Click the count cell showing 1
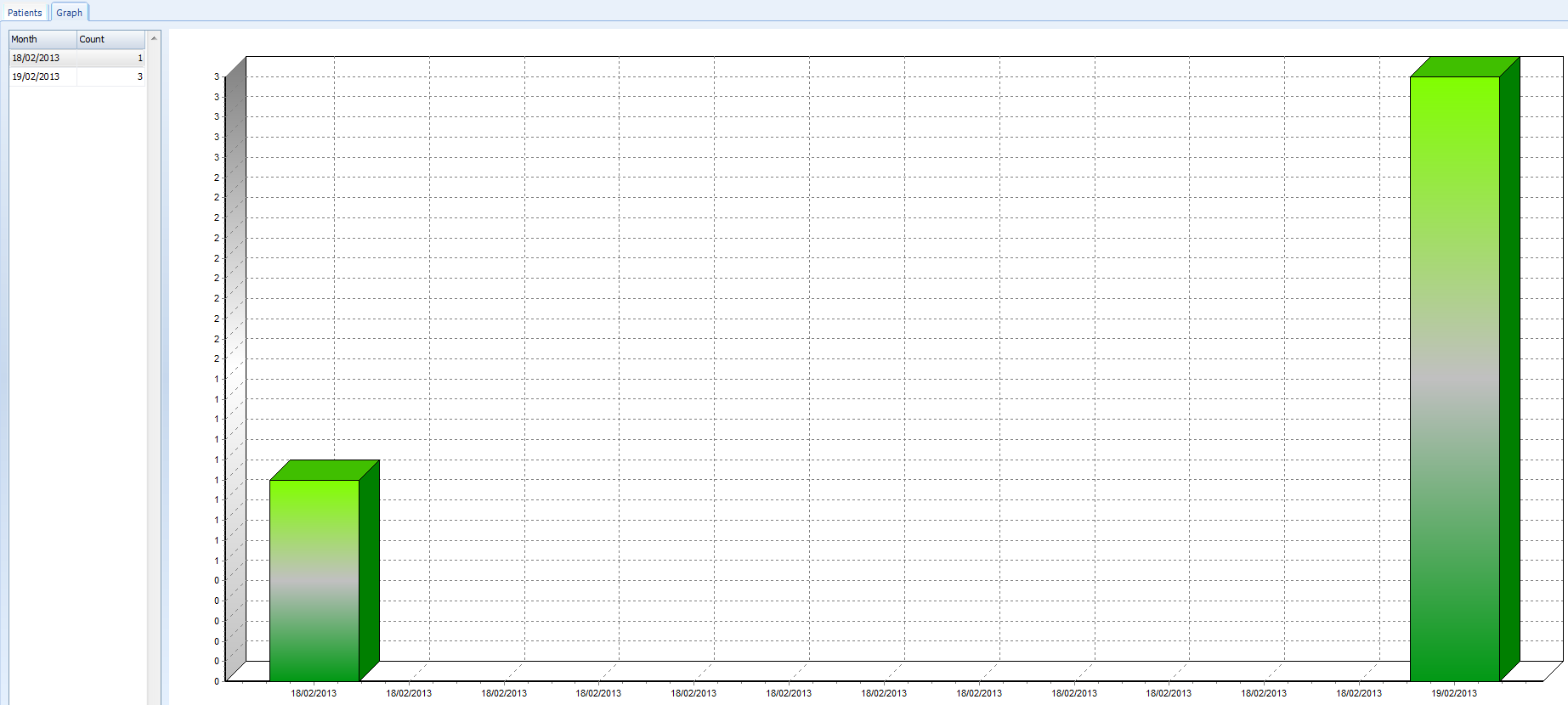 point(111,58)
